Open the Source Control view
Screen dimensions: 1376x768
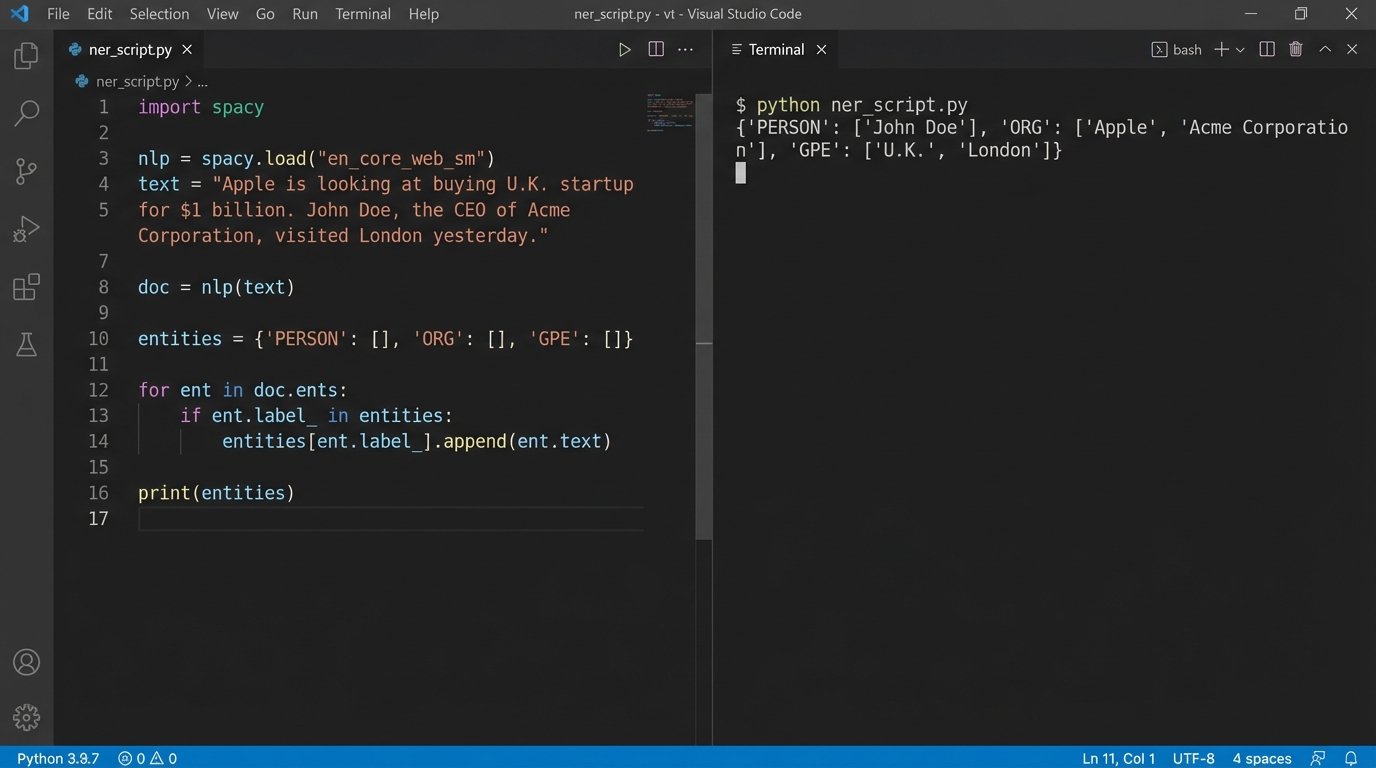coord(26,171)
